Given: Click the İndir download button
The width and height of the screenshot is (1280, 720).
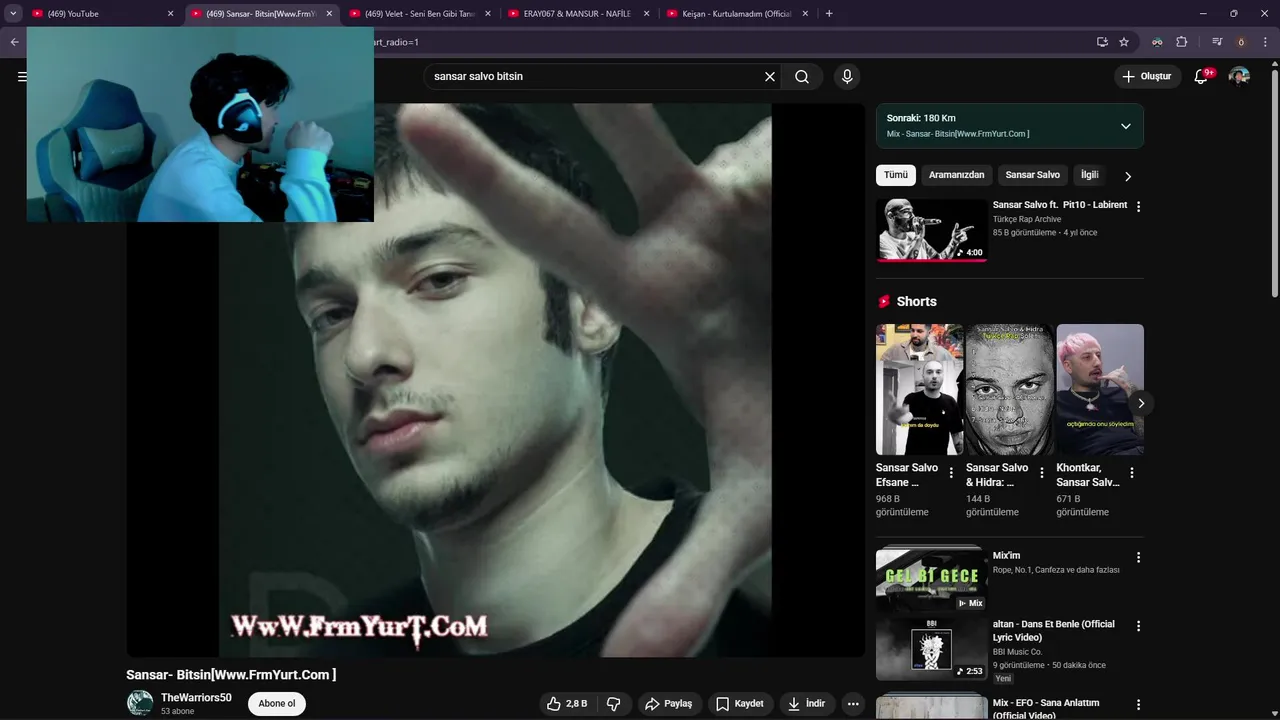Looking at the screenshot, I should [x=806, y=704].
